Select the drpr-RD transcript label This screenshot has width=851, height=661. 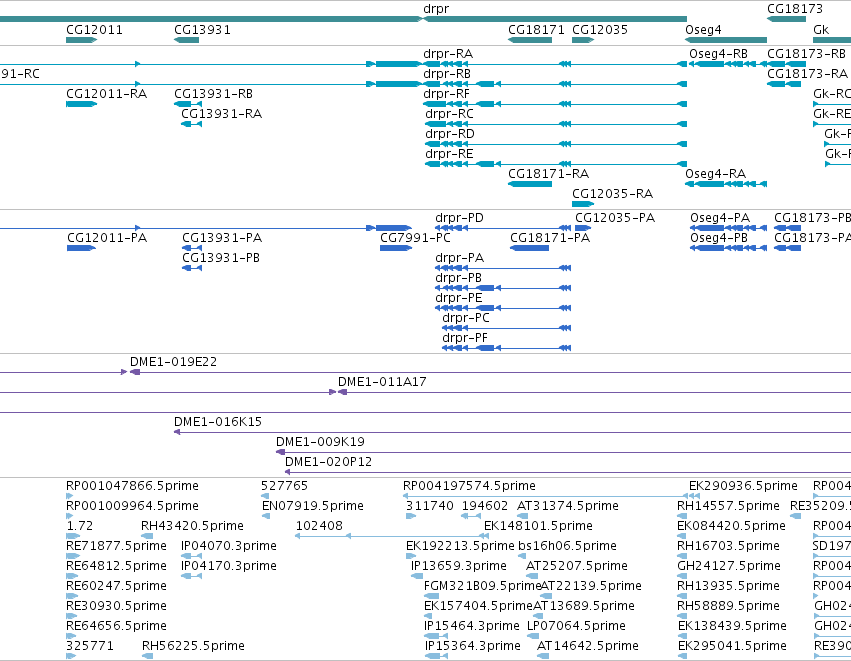click(449, 134)
